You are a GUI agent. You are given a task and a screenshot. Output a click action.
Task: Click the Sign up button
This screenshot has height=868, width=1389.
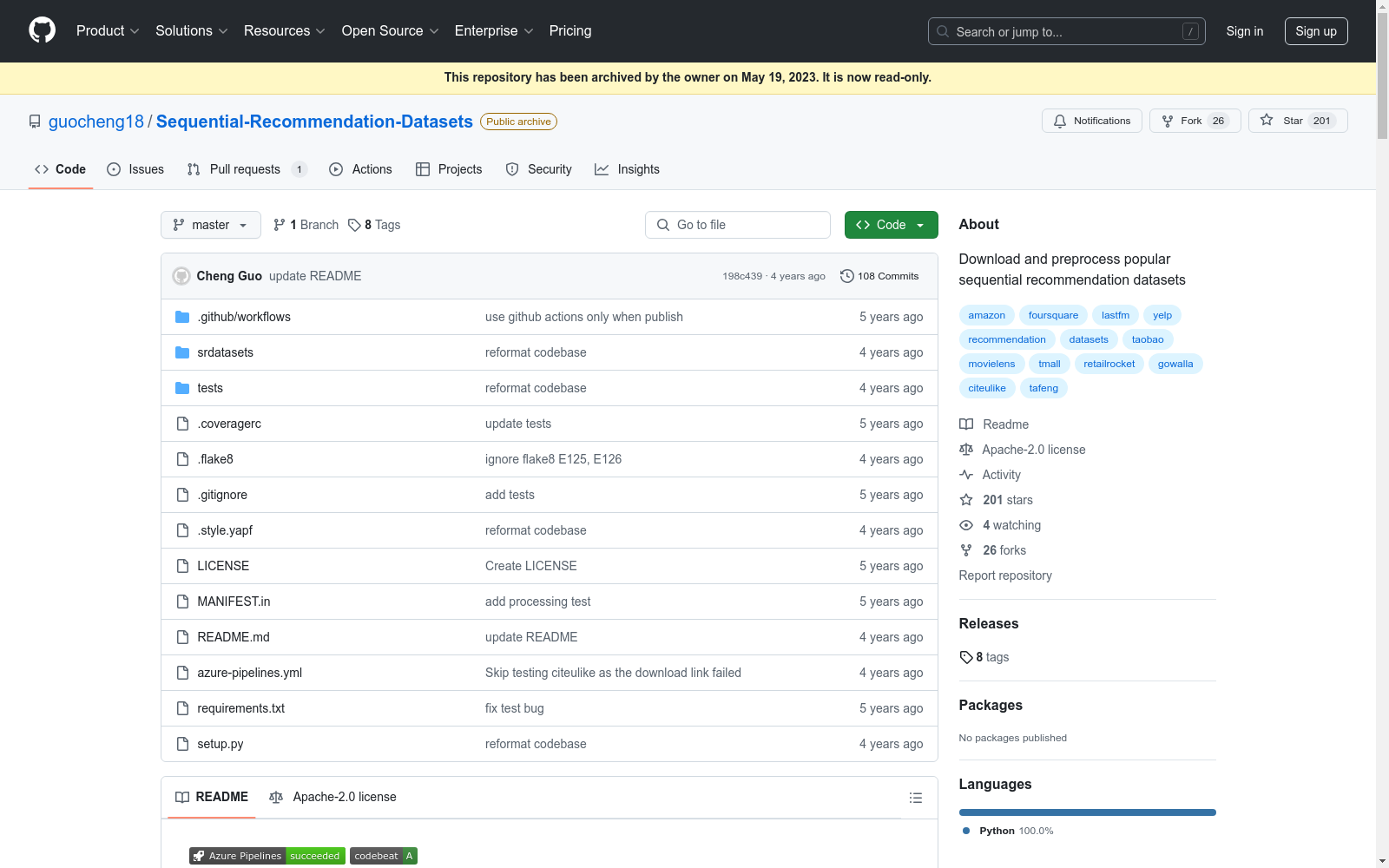tap(1316, 31)
